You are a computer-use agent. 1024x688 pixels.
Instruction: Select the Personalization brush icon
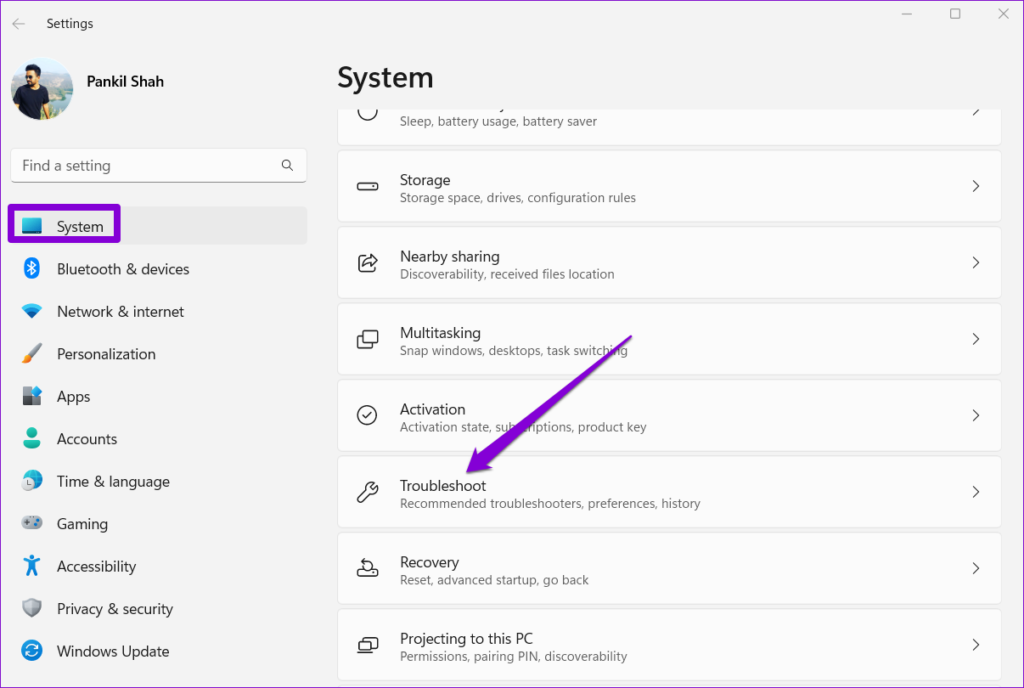point(31,354)
